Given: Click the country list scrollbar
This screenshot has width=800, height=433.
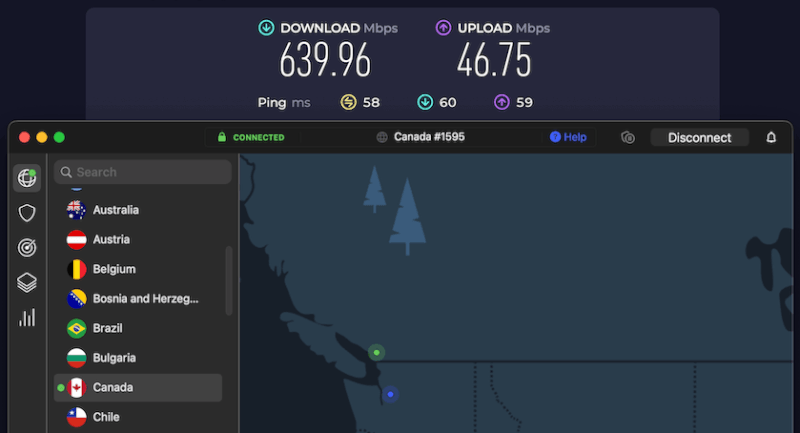Looking at the screenshot, I should point(229,281).
